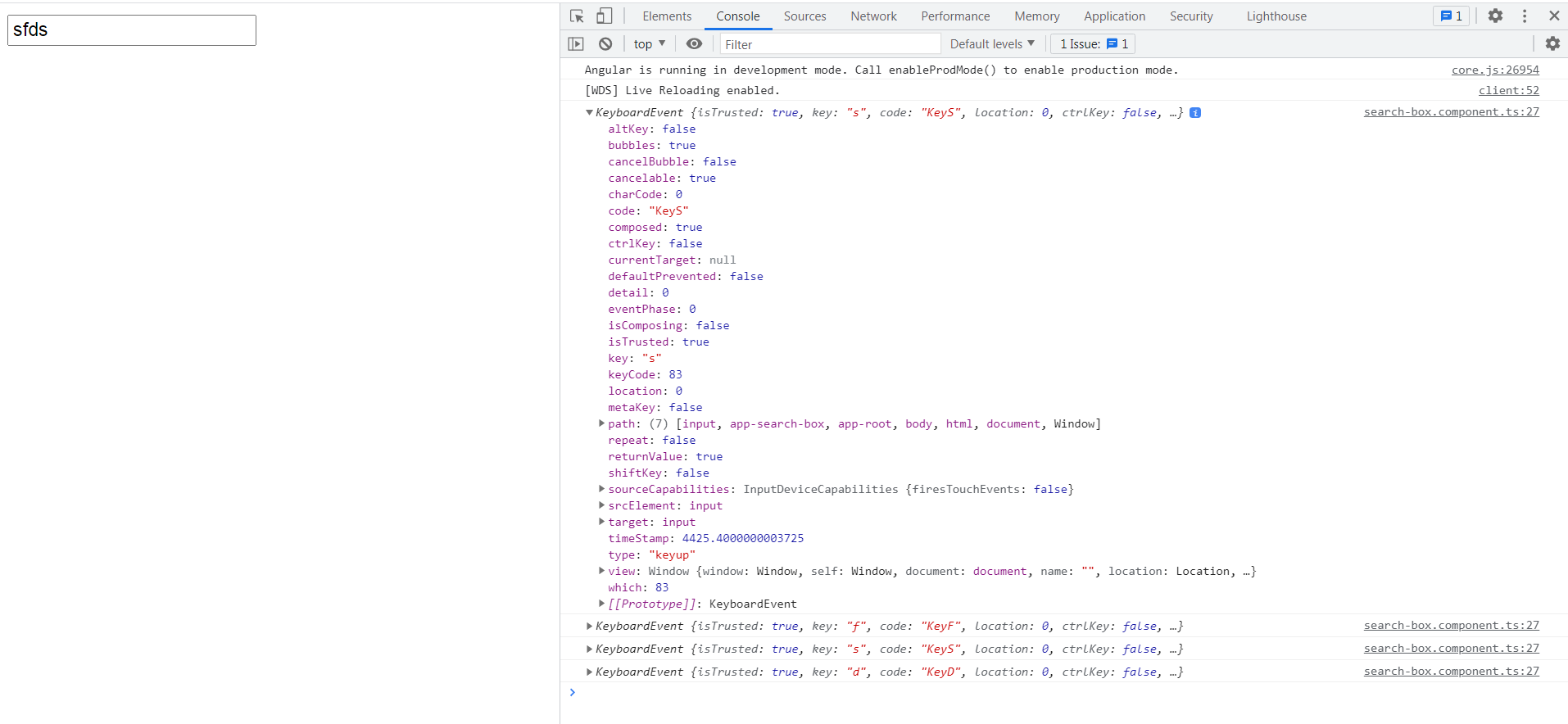Open source link for the KeyD event
1568x724 pixels.
pyautogui.click(x=1451, y=672)
